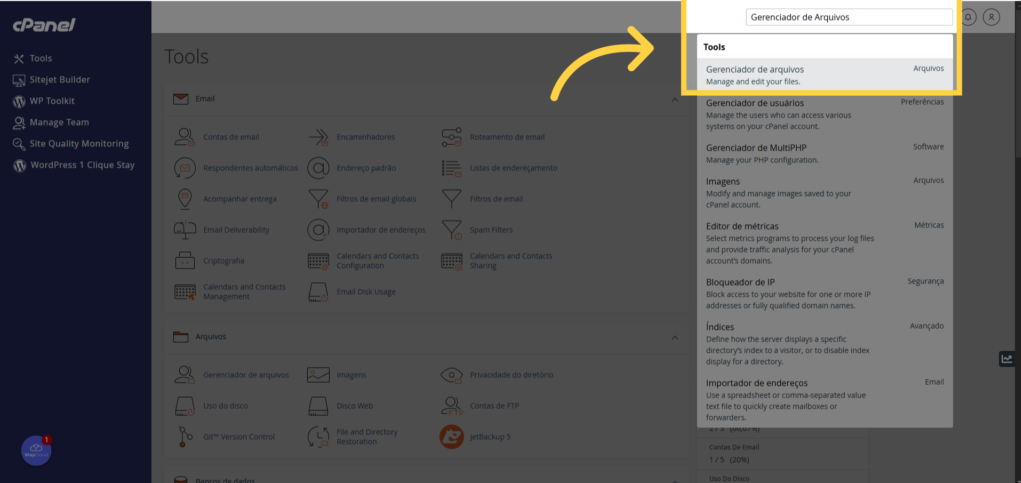The image size is (1021, 483).
Task: Click the Filtros de email funnel icon
Action: coord(451,199)
